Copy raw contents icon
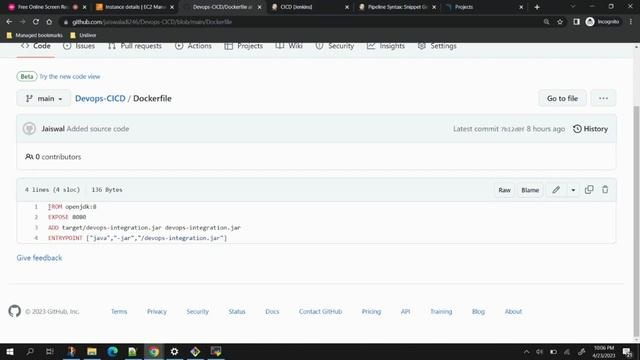 point(589,189)
